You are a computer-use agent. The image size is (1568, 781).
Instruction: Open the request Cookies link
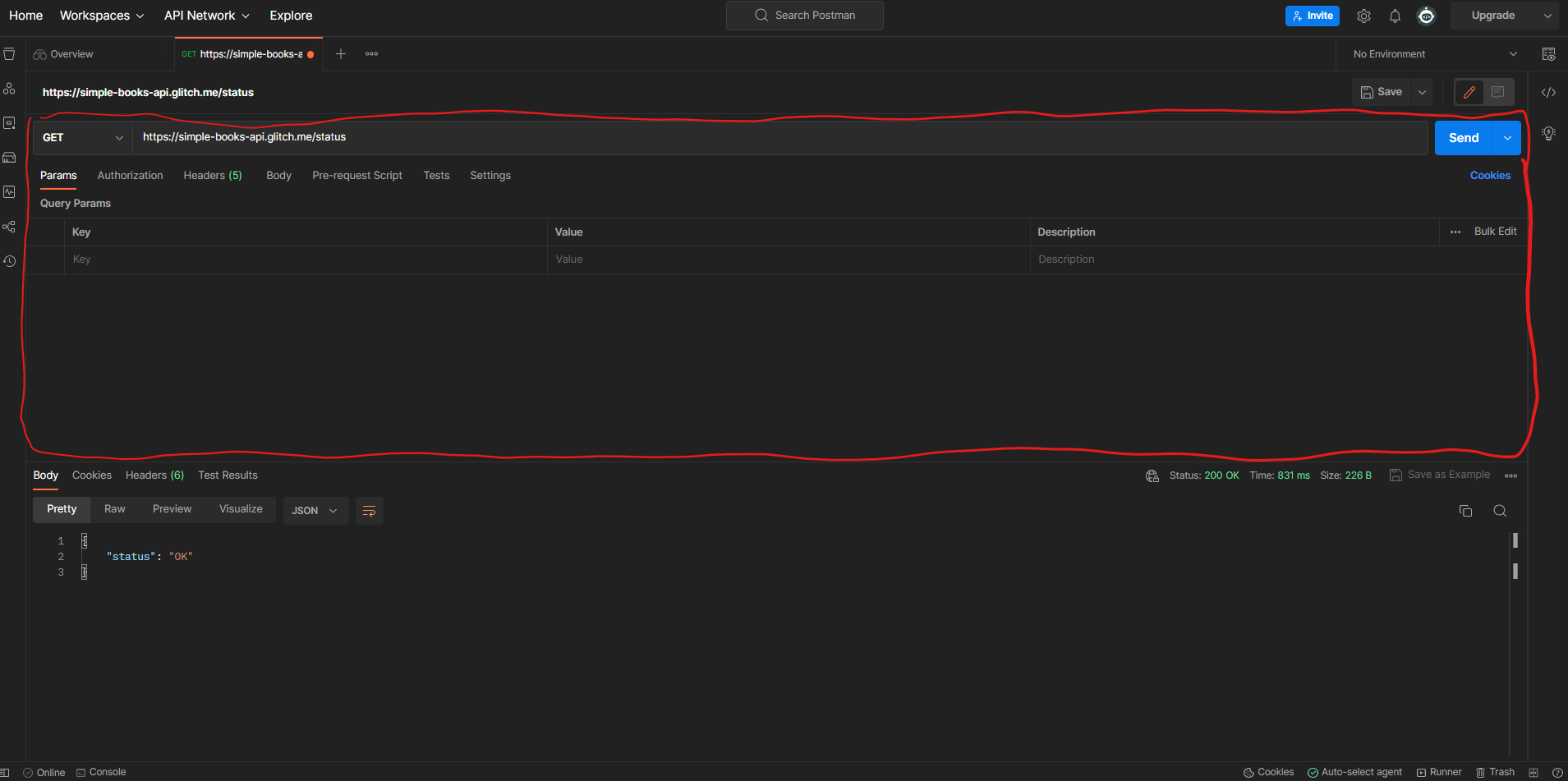(x=1490, y=176)
